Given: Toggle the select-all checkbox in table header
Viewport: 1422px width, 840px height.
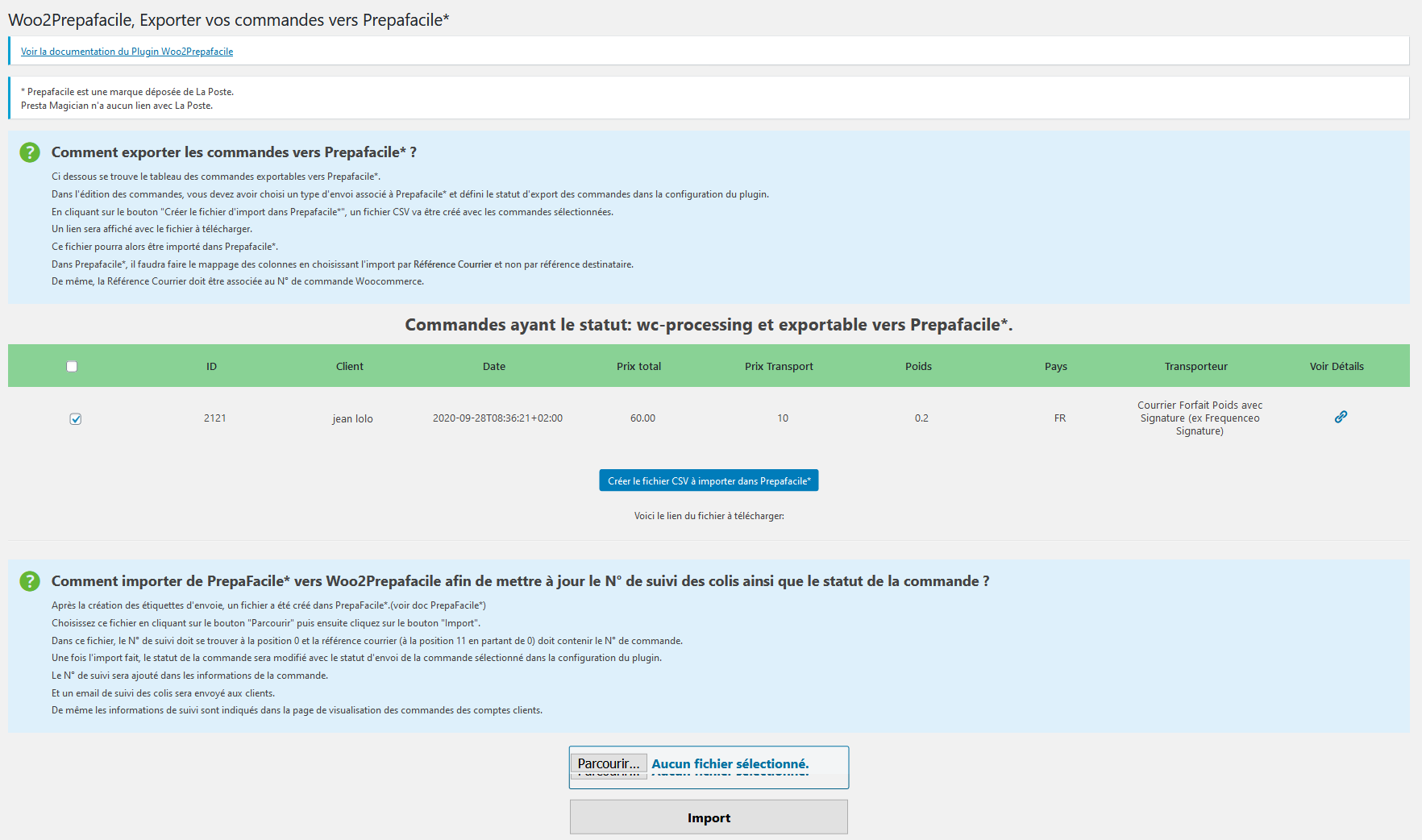Looking at the screenshot, I should (72, 366).
